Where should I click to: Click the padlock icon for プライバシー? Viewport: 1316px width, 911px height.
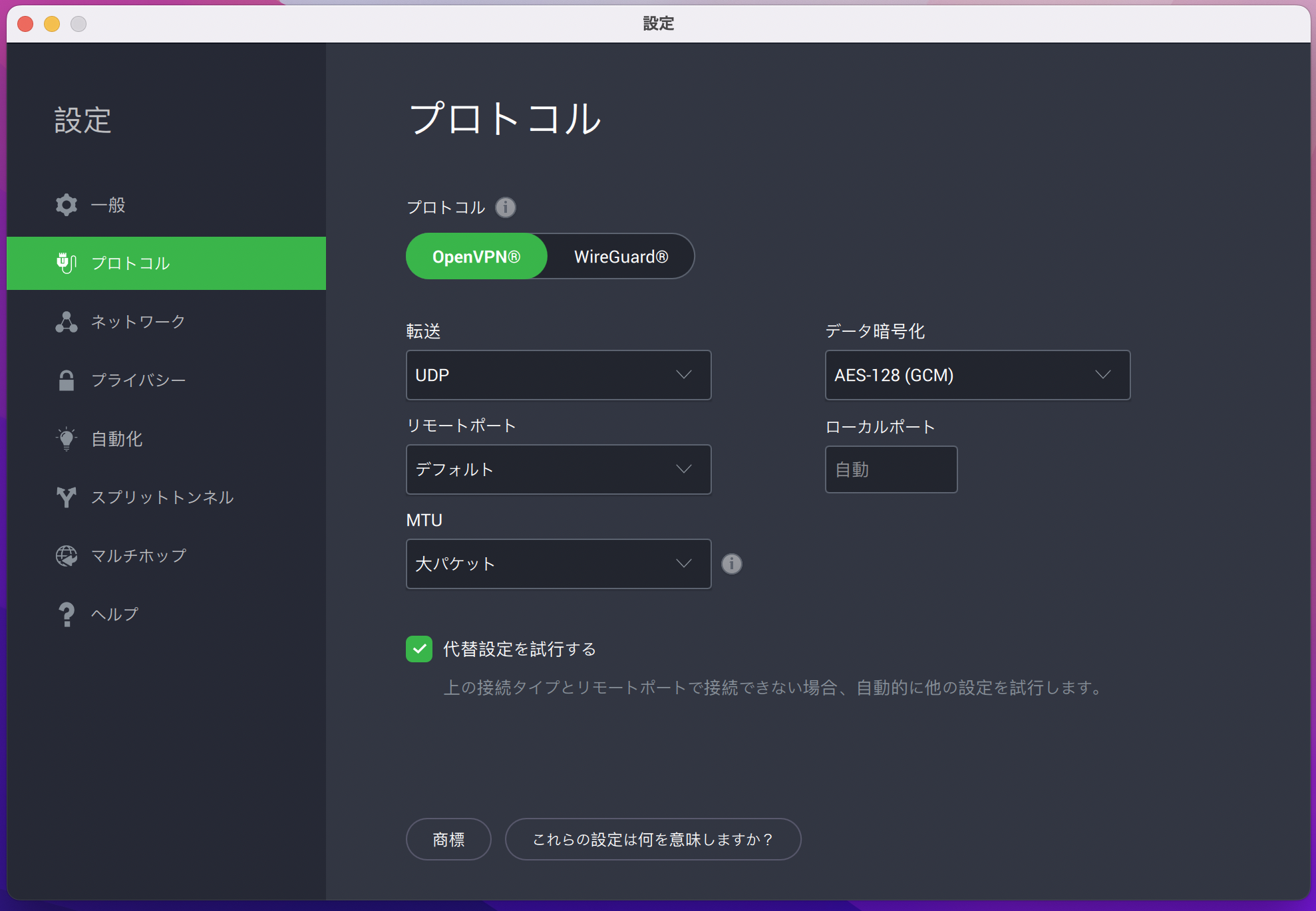tap(67, 380)
